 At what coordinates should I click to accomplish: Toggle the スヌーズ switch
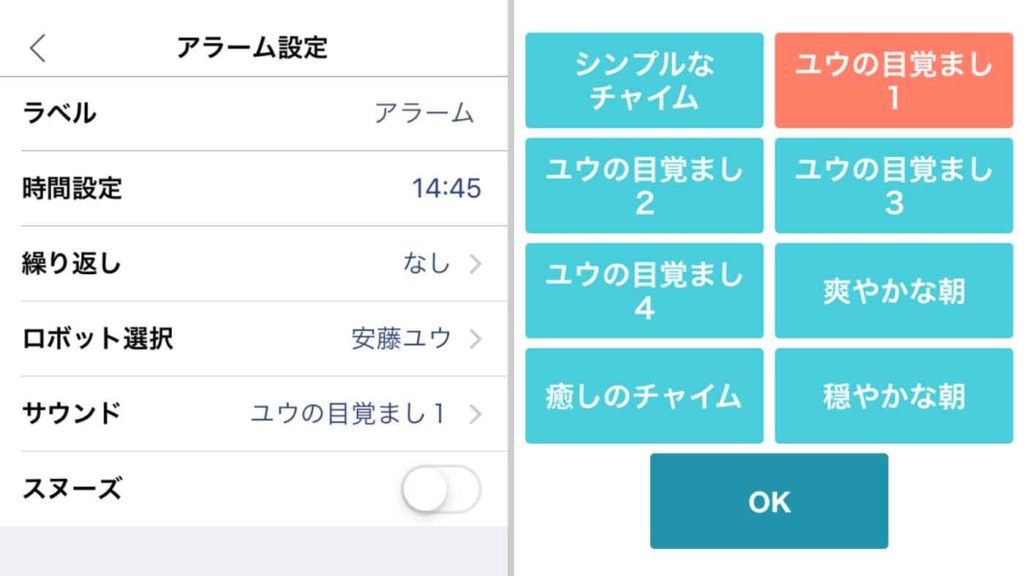point(441,488)
